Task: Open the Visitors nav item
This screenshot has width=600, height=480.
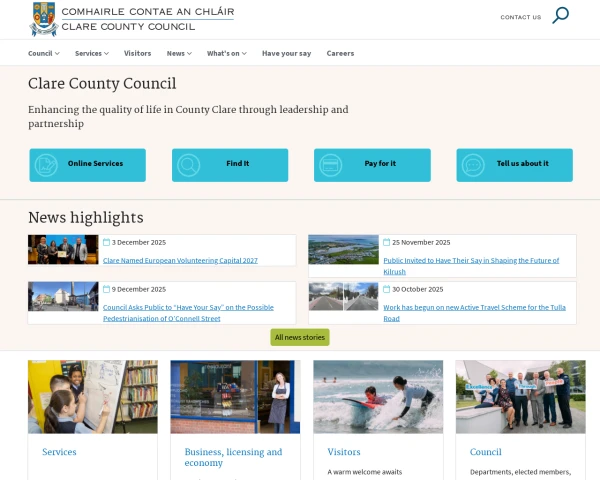Action: (137, 53)
